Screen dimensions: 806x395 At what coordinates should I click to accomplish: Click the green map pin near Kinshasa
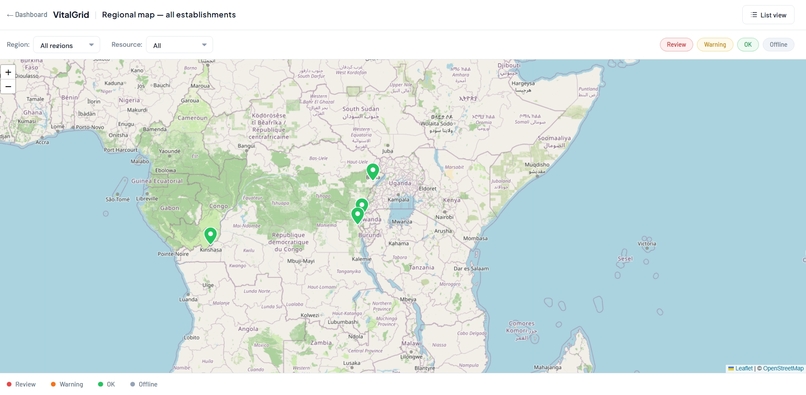click(x=210, y=236)
